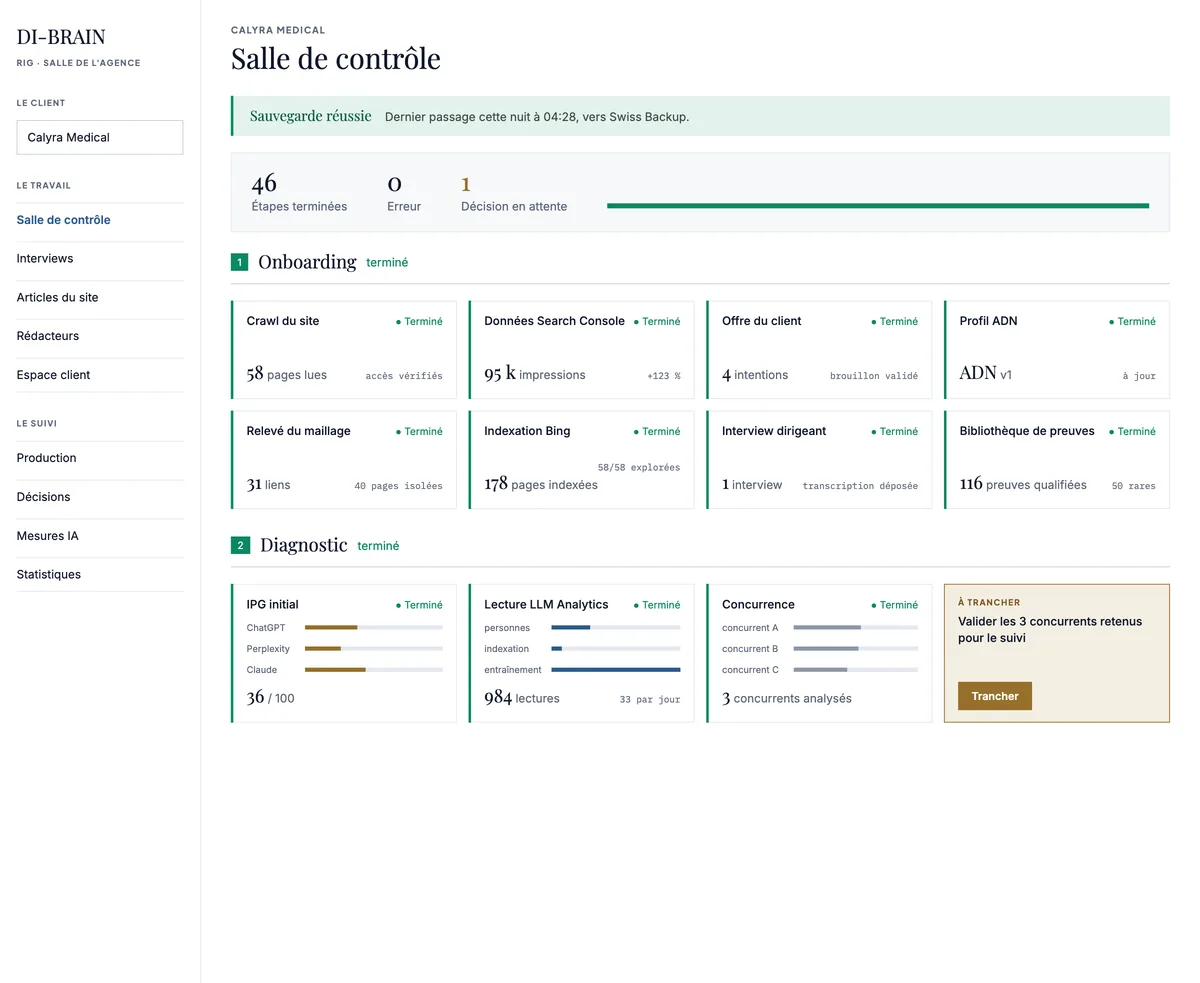1200x983 pixels.
Task: Click the '95 k impressions' value
Action: tap(535, 374)
